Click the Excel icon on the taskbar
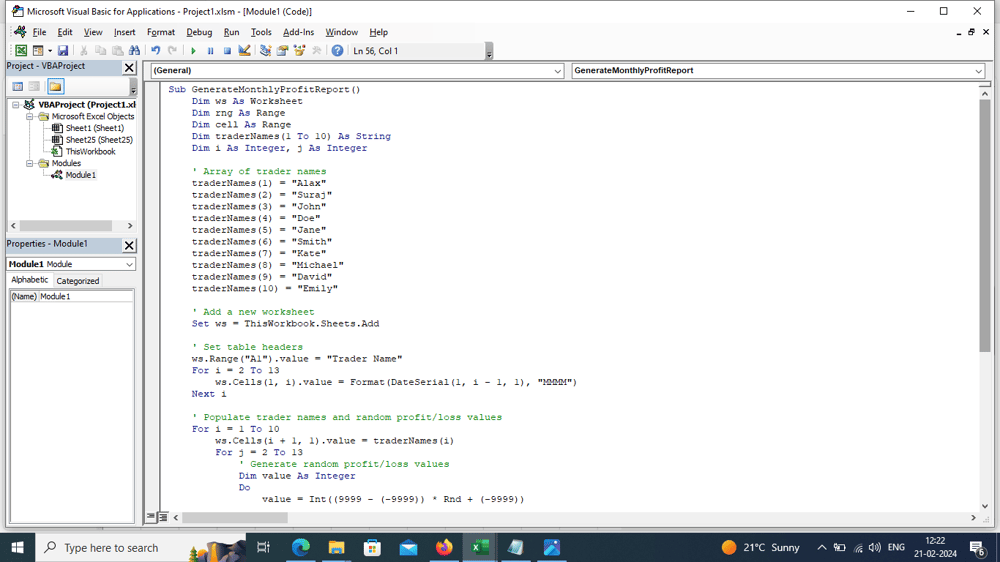Viewport: 1000px width, 562px height. (x=480, y=547)
